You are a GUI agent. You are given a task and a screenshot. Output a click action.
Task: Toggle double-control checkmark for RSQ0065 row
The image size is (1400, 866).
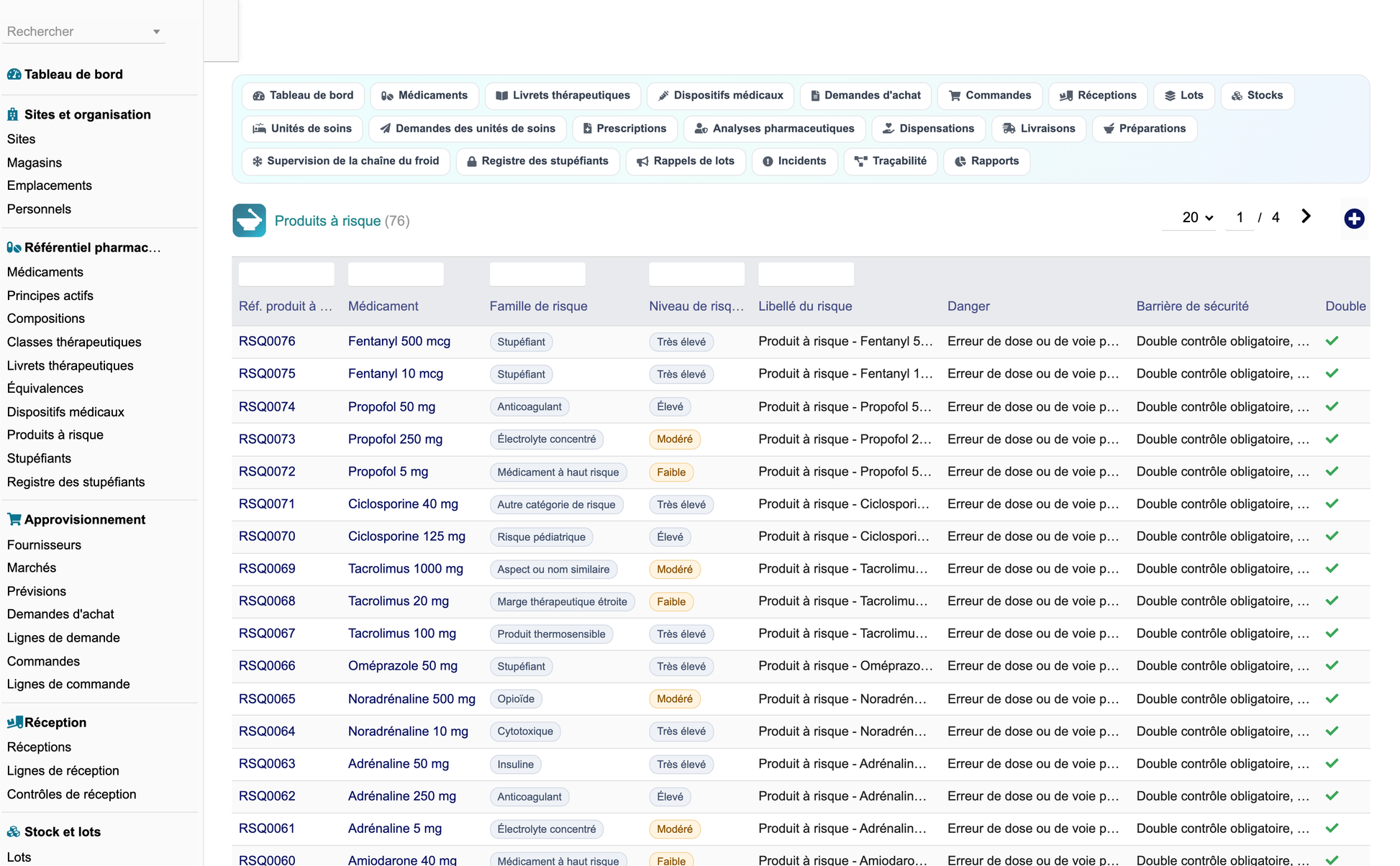(1332, 698)
